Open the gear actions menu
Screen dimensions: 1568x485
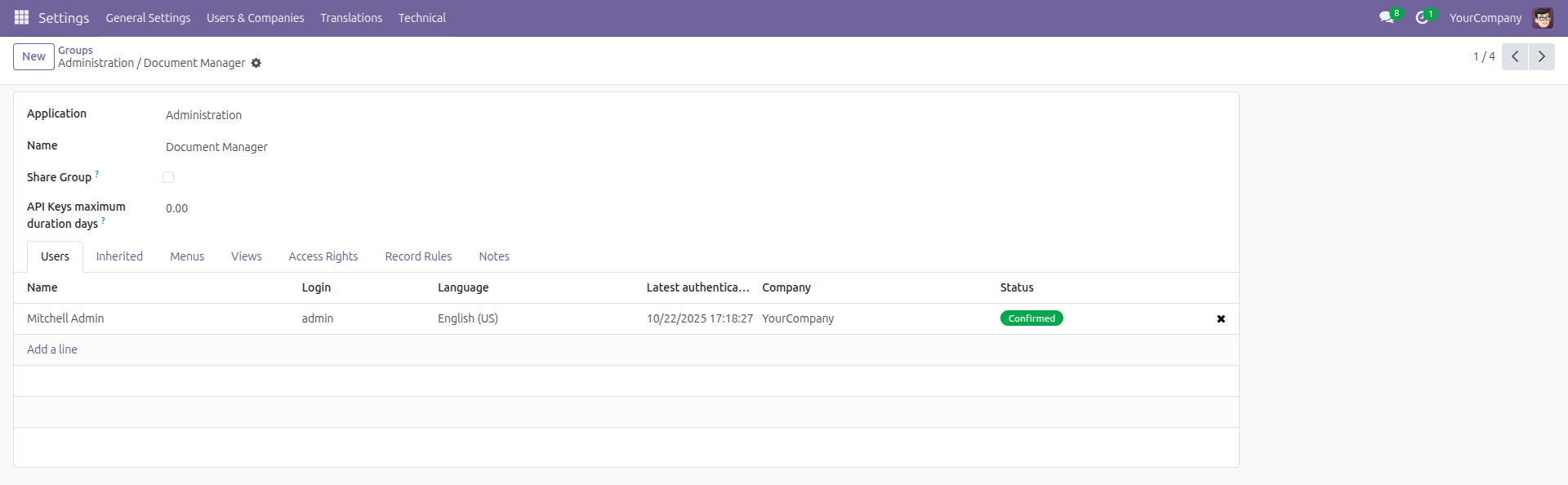coord(256,63)
